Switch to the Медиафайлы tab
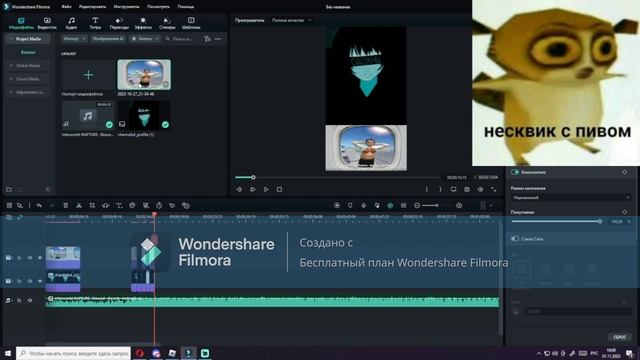640x360 pixels. pos(21,23)
